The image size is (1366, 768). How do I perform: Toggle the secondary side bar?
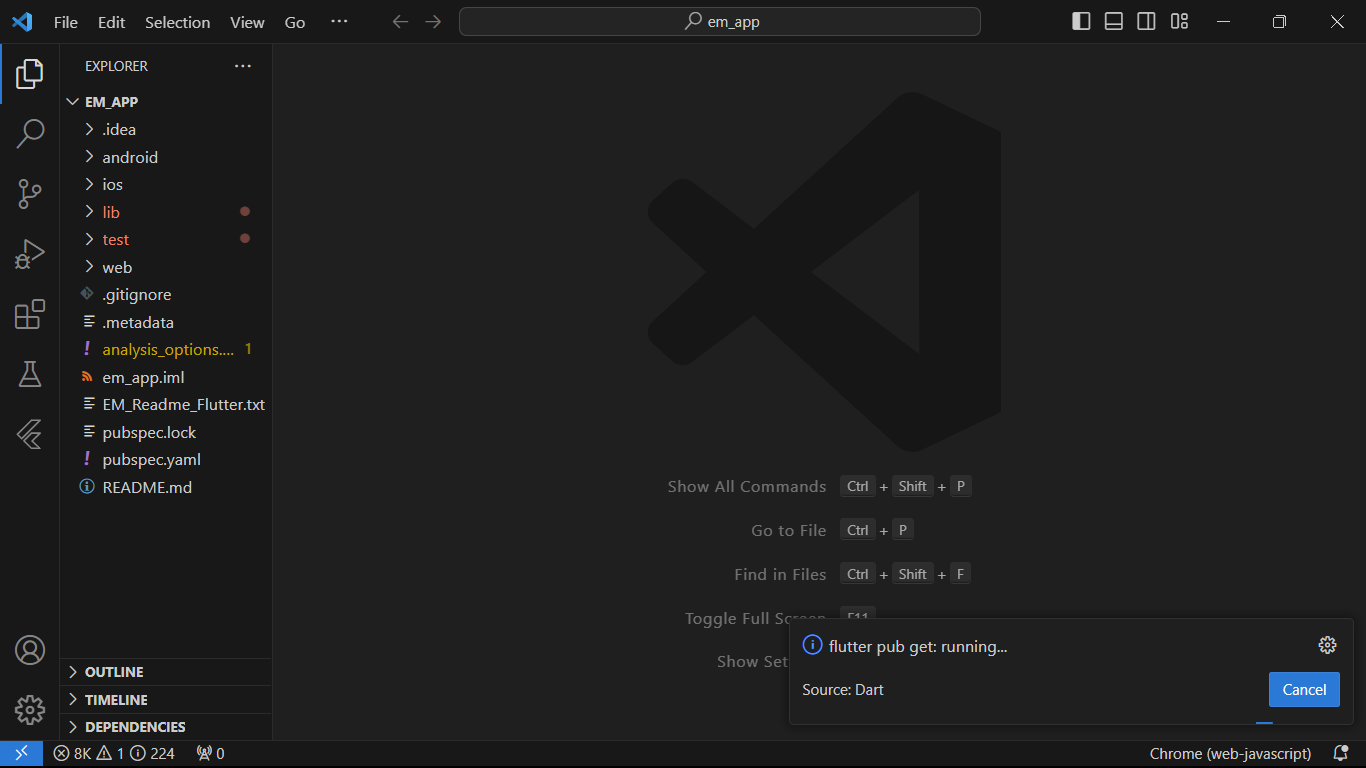click(1147, 22)
